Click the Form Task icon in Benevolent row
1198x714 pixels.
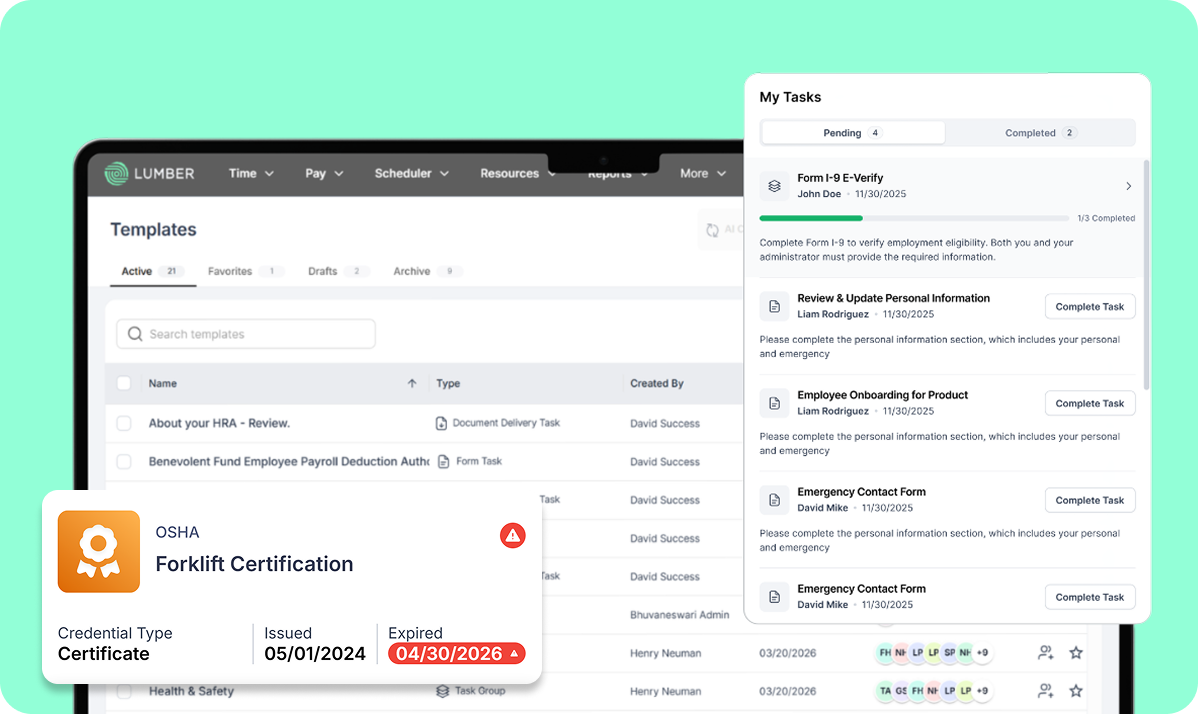(x=443, y=461)
